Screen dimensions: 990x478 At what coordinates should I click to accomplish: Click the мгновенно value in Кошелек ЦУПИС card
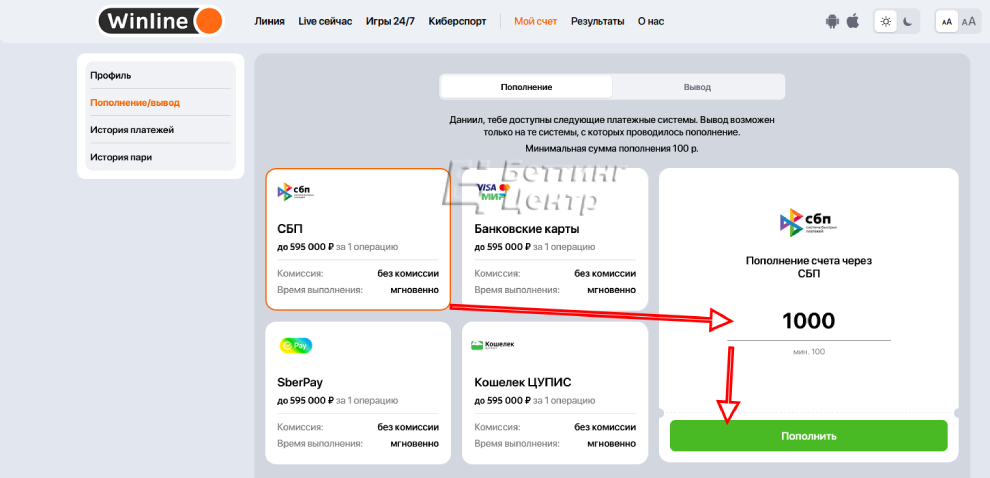tap(611, 443)
